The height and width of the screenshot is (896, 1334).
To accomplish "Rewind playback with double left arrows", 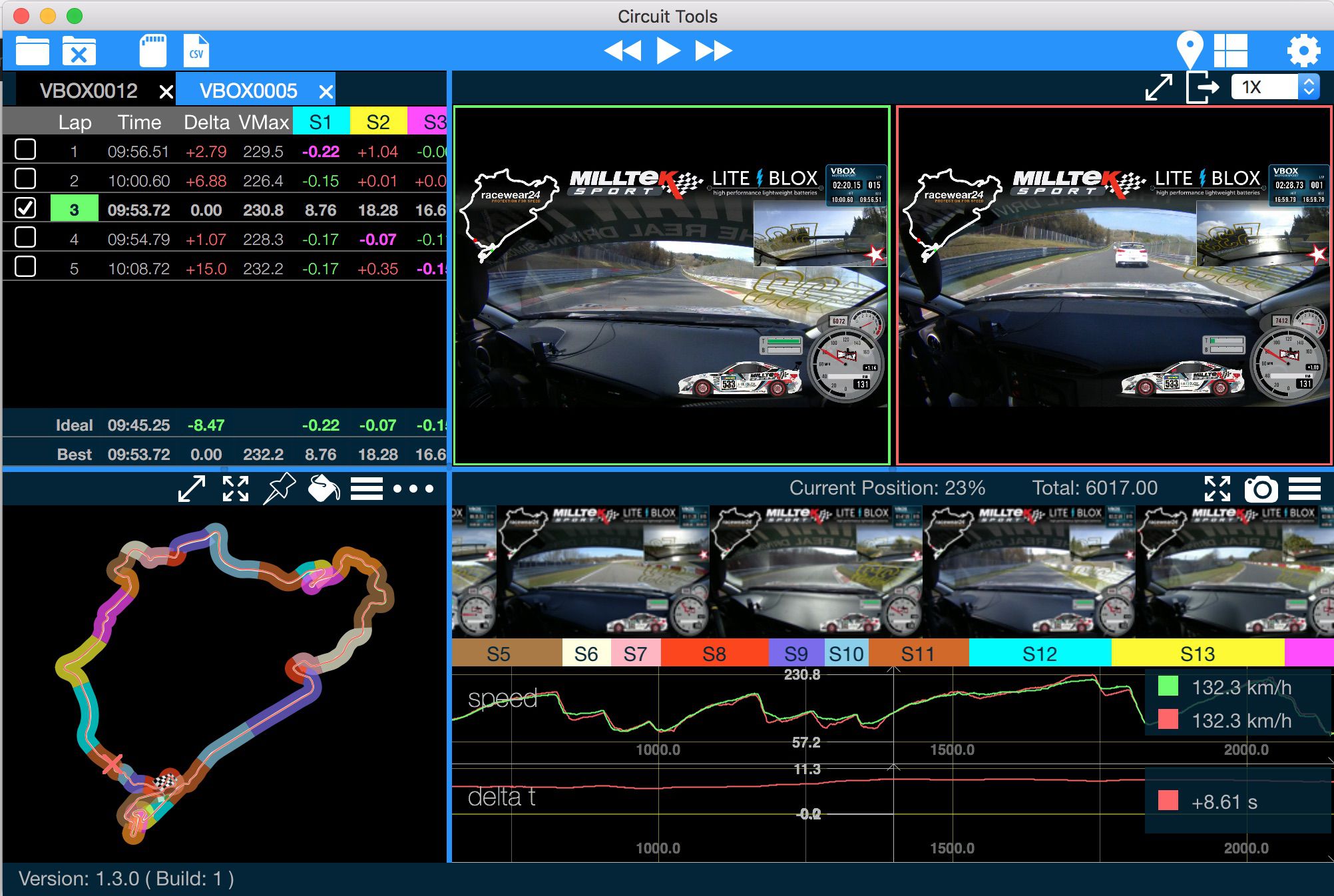I will click(622, 51).
